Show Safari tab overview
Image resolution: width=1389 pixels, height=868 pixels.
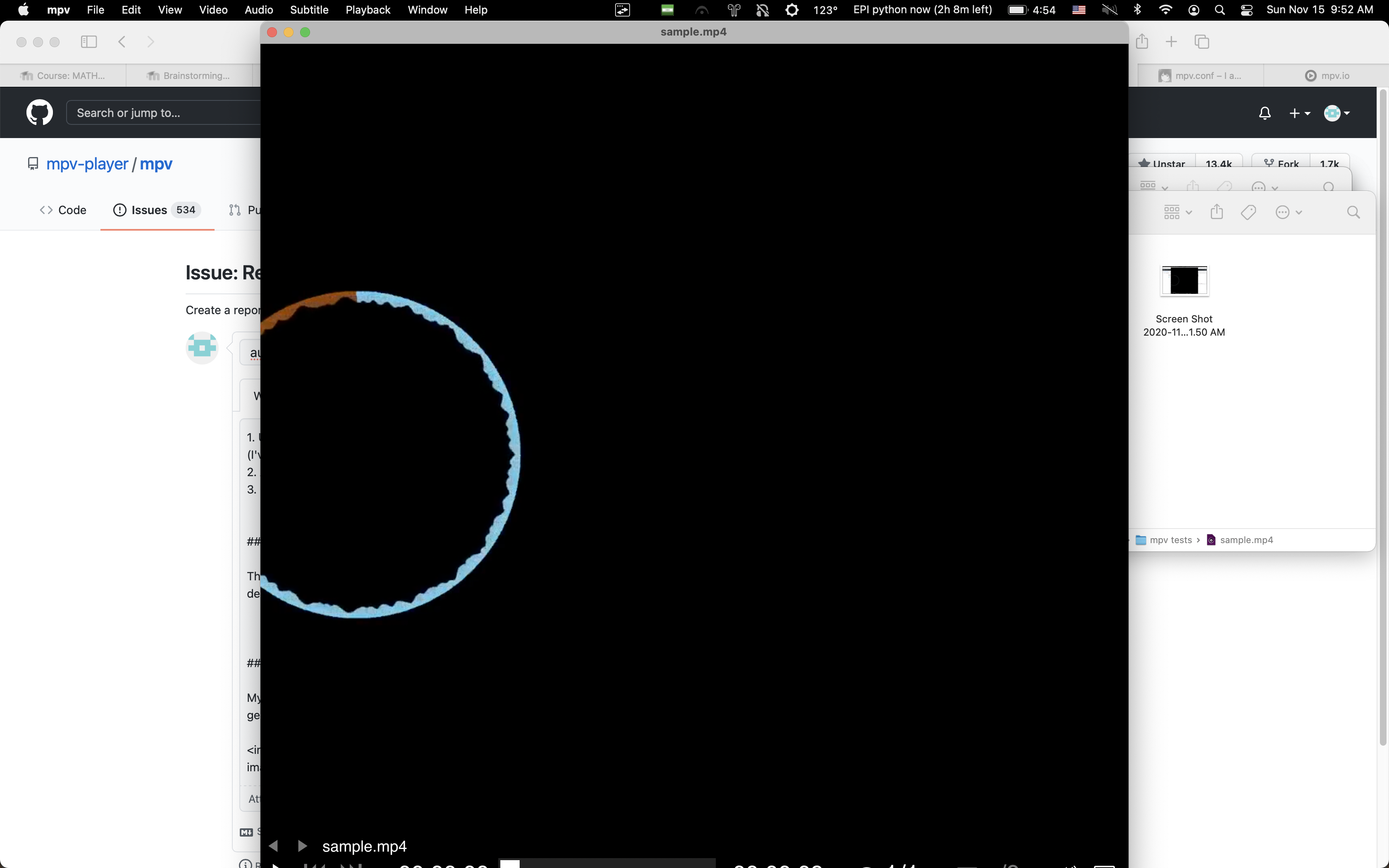click(x=1202, y=41)
